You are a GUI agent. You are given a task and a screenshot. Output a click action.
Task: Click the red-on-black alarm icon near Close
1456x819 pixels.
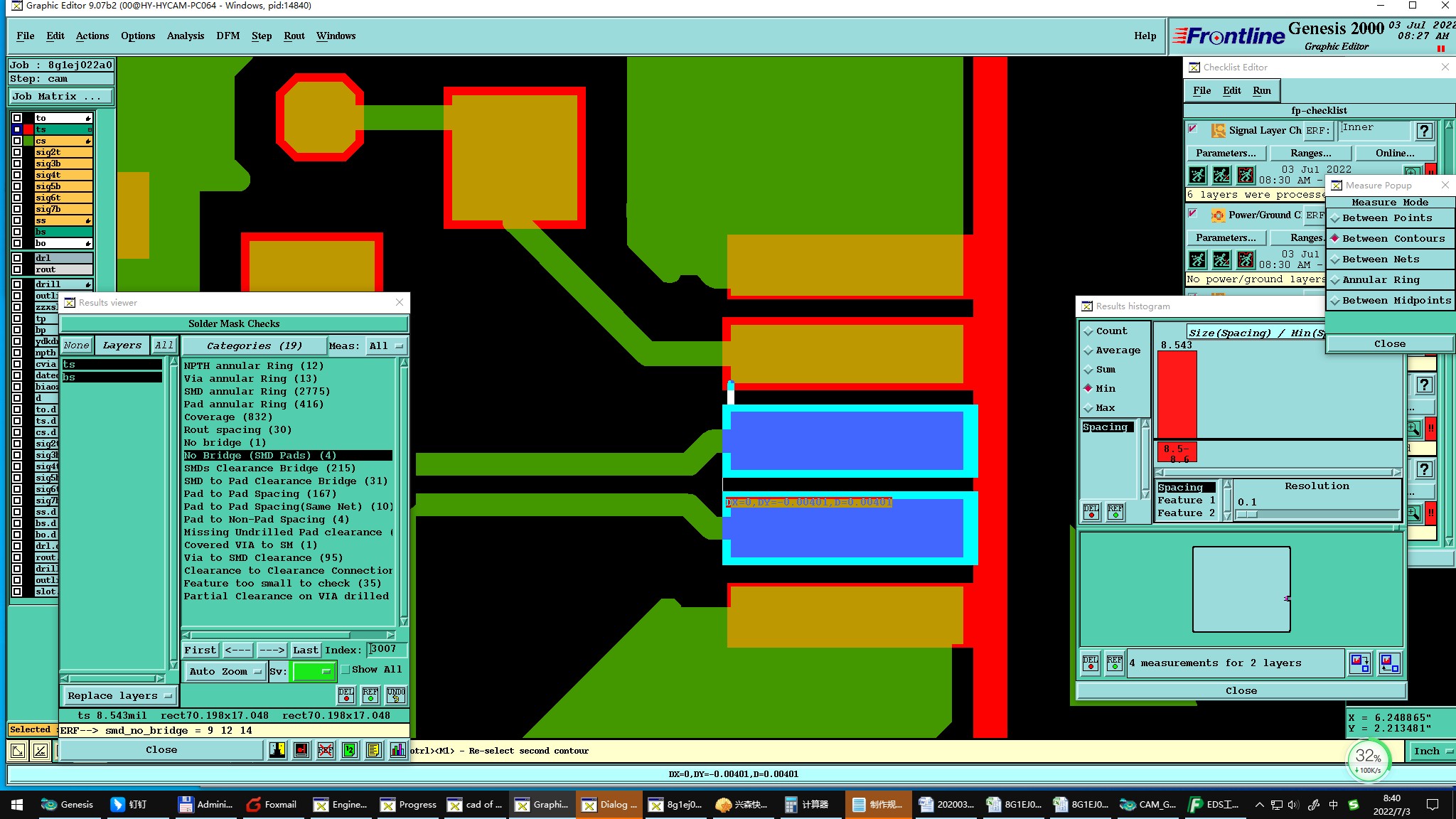(x=301, y=750)
